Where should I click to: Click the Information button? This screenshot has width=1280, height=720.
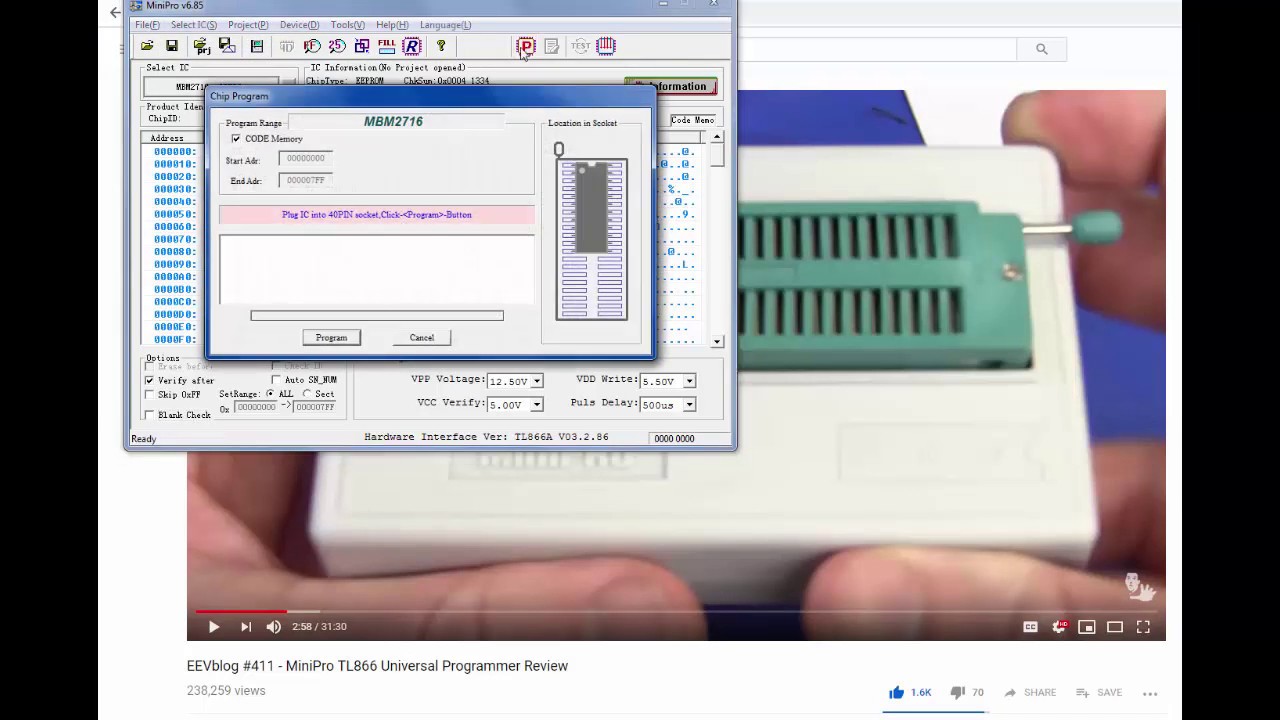coord(671,86)
